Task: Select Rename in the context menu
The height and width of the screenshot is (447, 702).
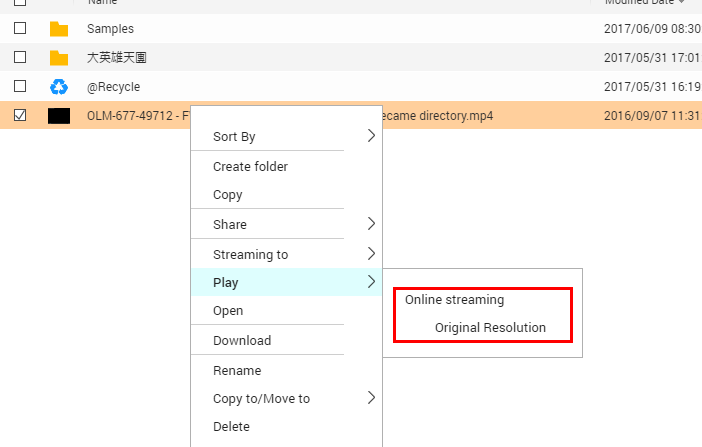Action: click(237, 371)
